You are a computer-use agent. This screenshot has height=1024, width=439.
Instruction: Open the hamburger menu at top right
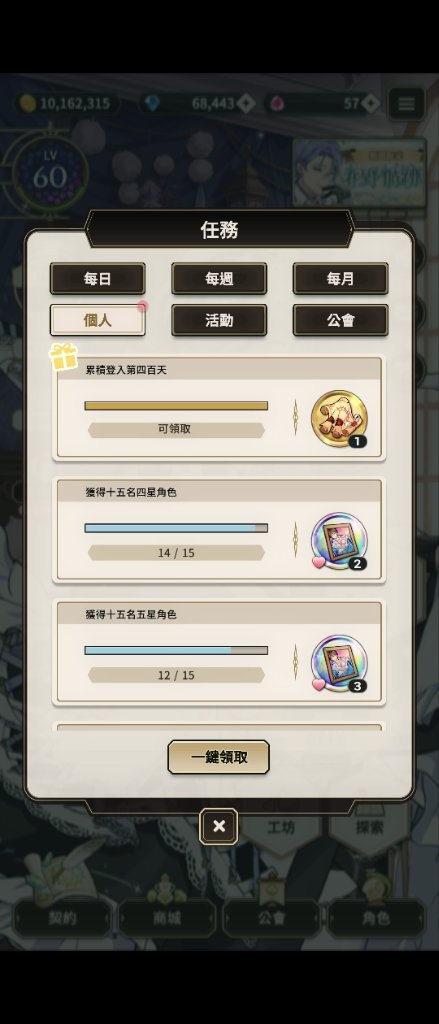click(406, 104)
